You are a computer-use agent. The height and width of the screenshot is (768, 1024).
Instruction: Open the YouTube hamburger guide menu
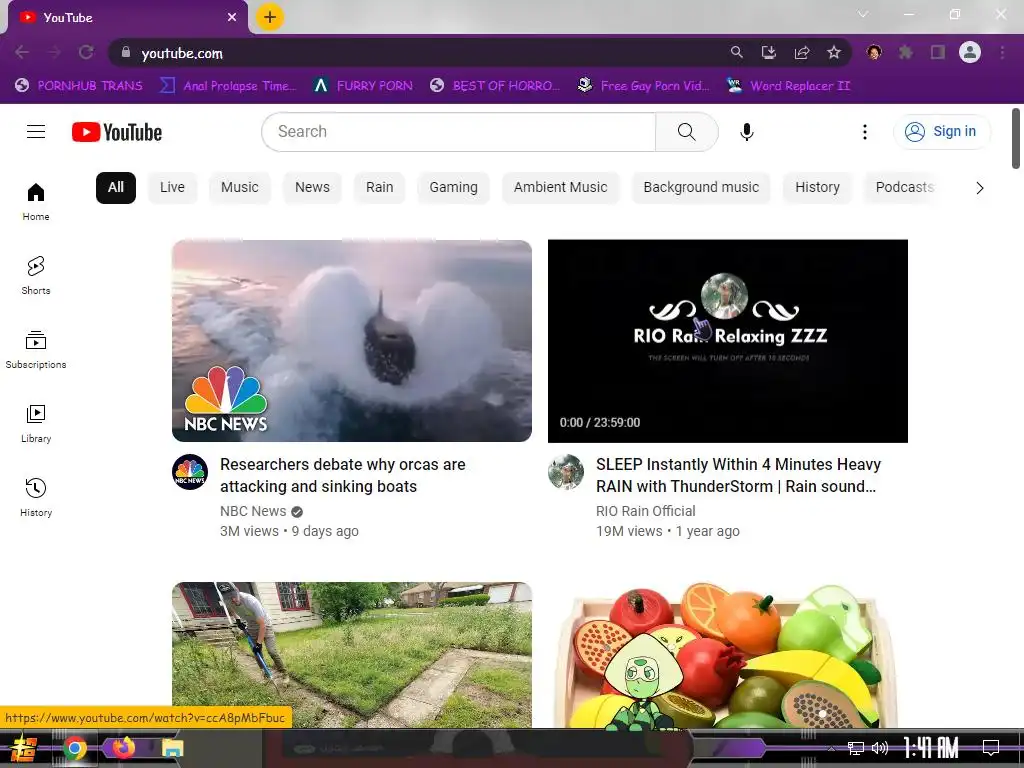click(x=36, y=132)
